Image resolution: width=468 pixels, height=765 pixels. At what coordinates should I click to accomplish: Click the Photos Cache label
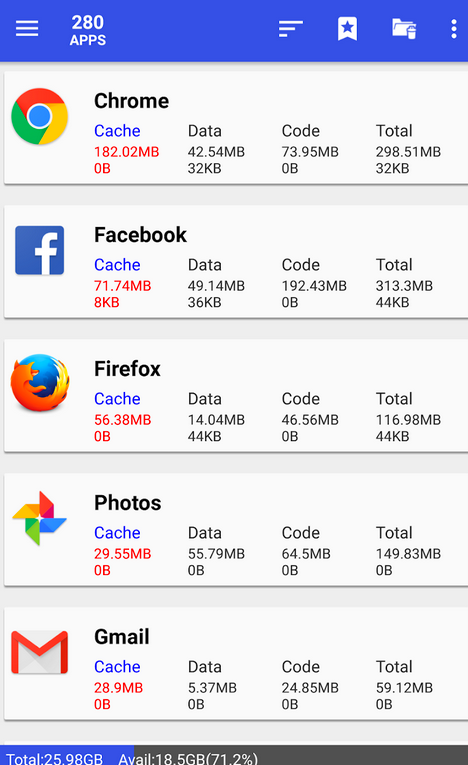point(117,533)
